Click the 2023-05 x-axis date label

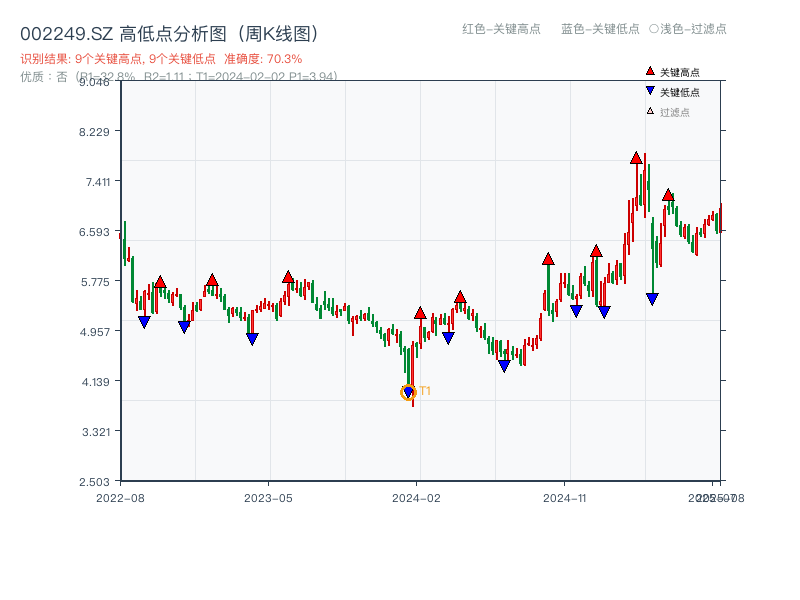[x=269, y=497]
